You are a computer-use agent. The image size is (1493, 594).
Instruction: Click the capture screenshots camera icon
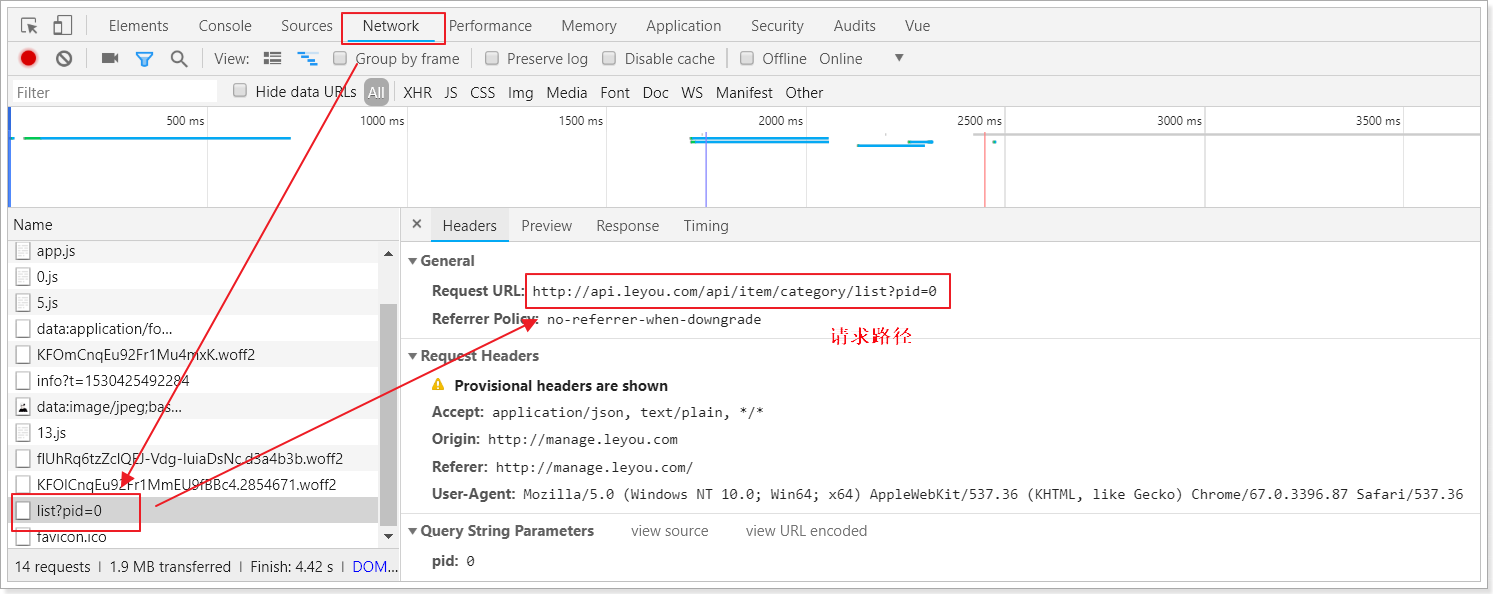pos(110,58)
